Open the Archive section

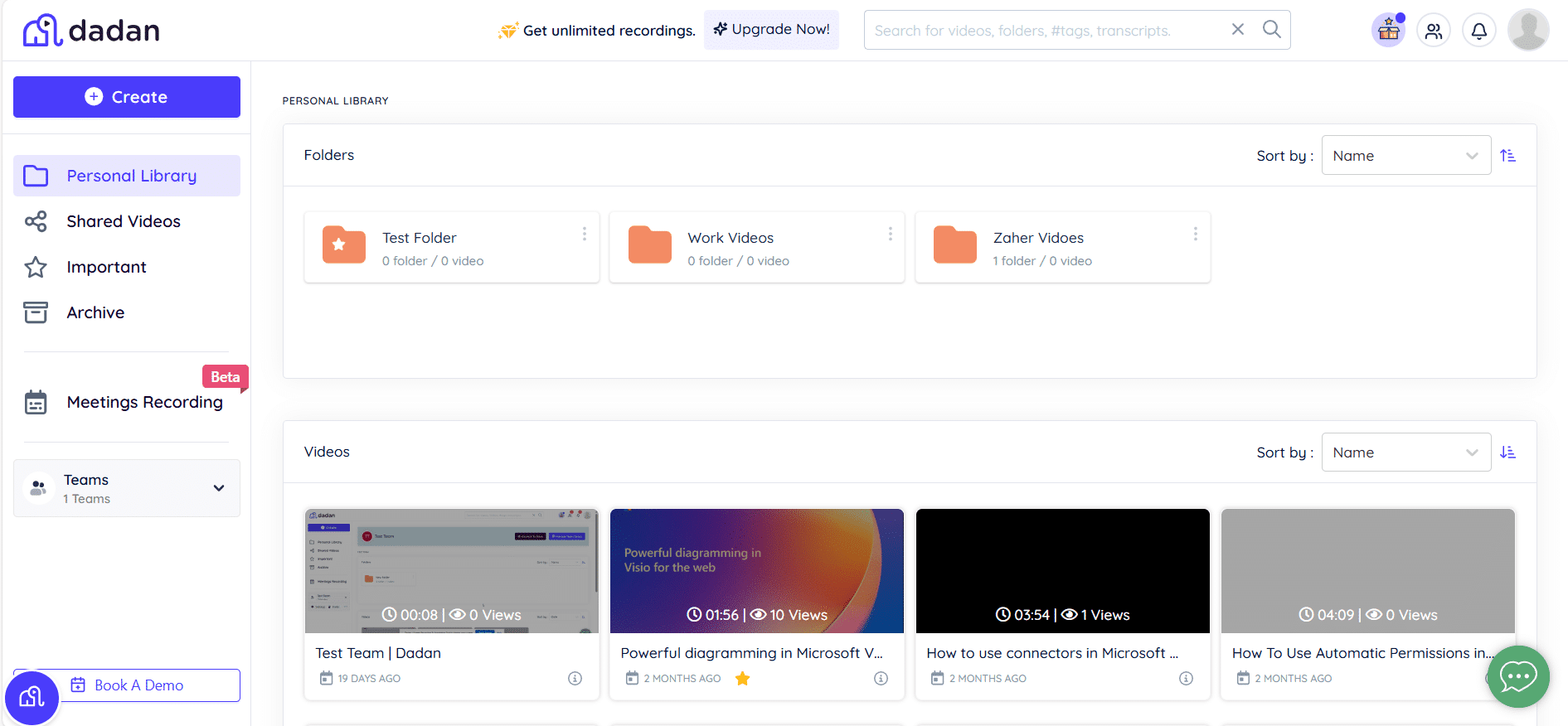tap(95, 312)
